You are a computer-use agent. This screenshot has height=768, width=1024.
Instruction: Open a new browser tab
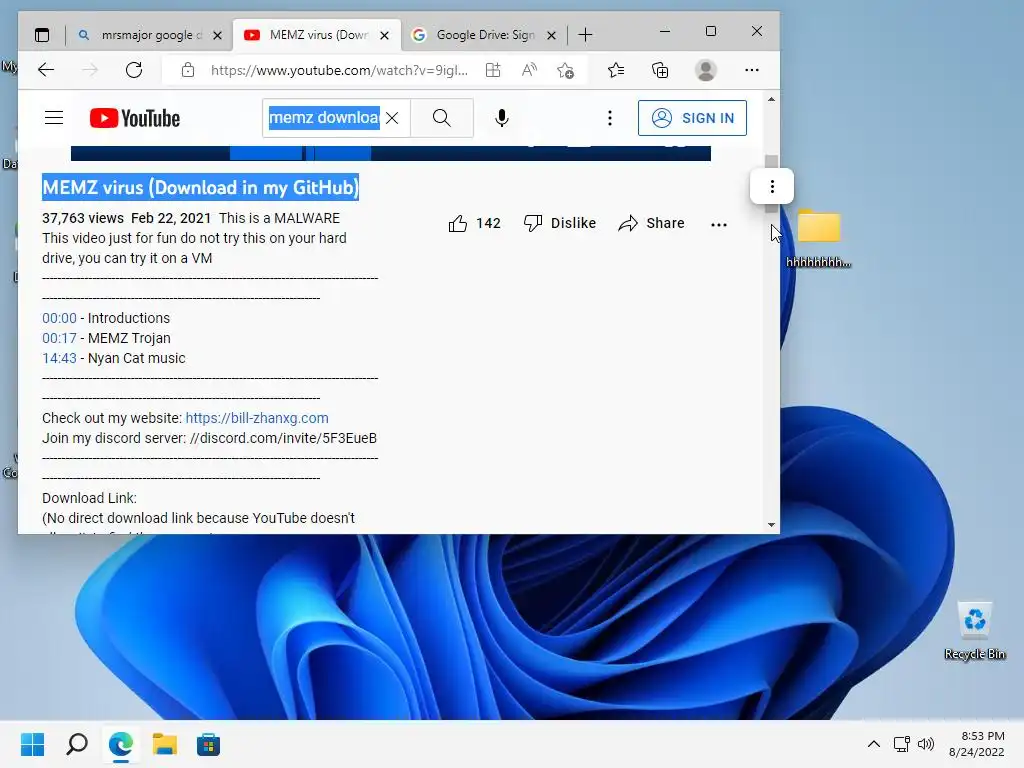point(586,35)
